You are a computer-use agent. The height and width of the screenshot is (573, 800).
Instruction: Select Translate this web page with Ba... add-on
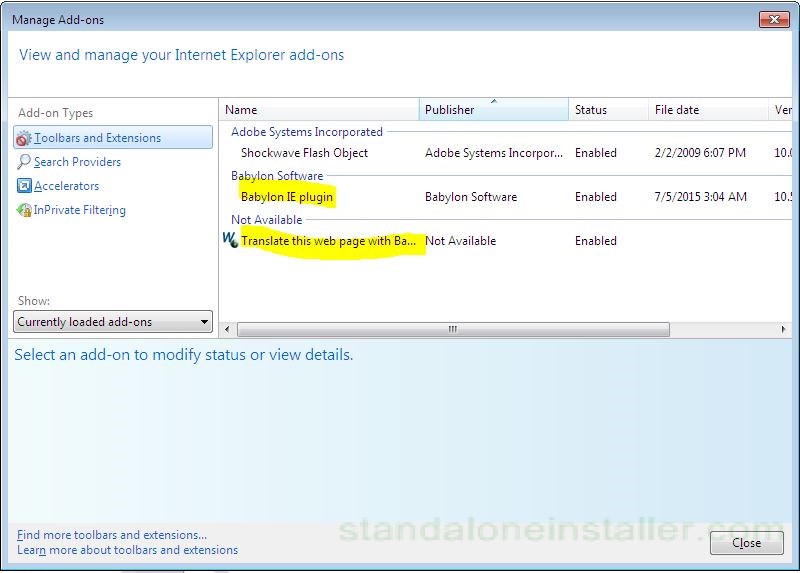[x=328, y=241]
